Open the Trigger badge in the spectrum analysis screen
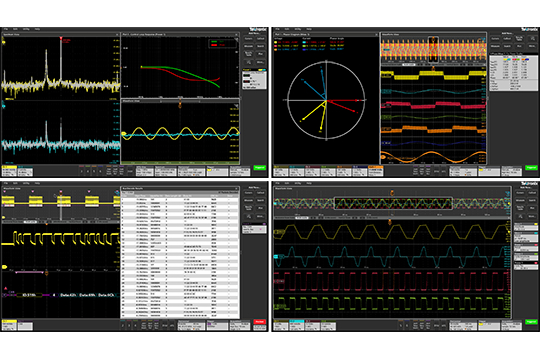 218,171
